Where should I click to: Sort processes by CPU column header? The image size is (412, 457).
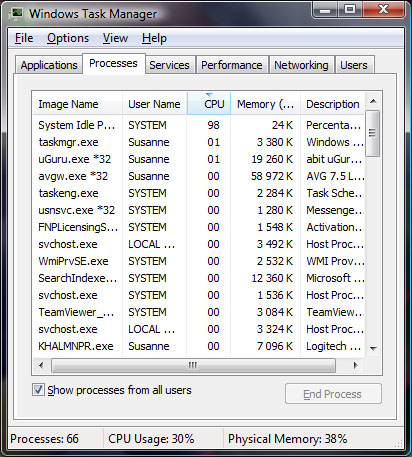[x=209, y=104]
